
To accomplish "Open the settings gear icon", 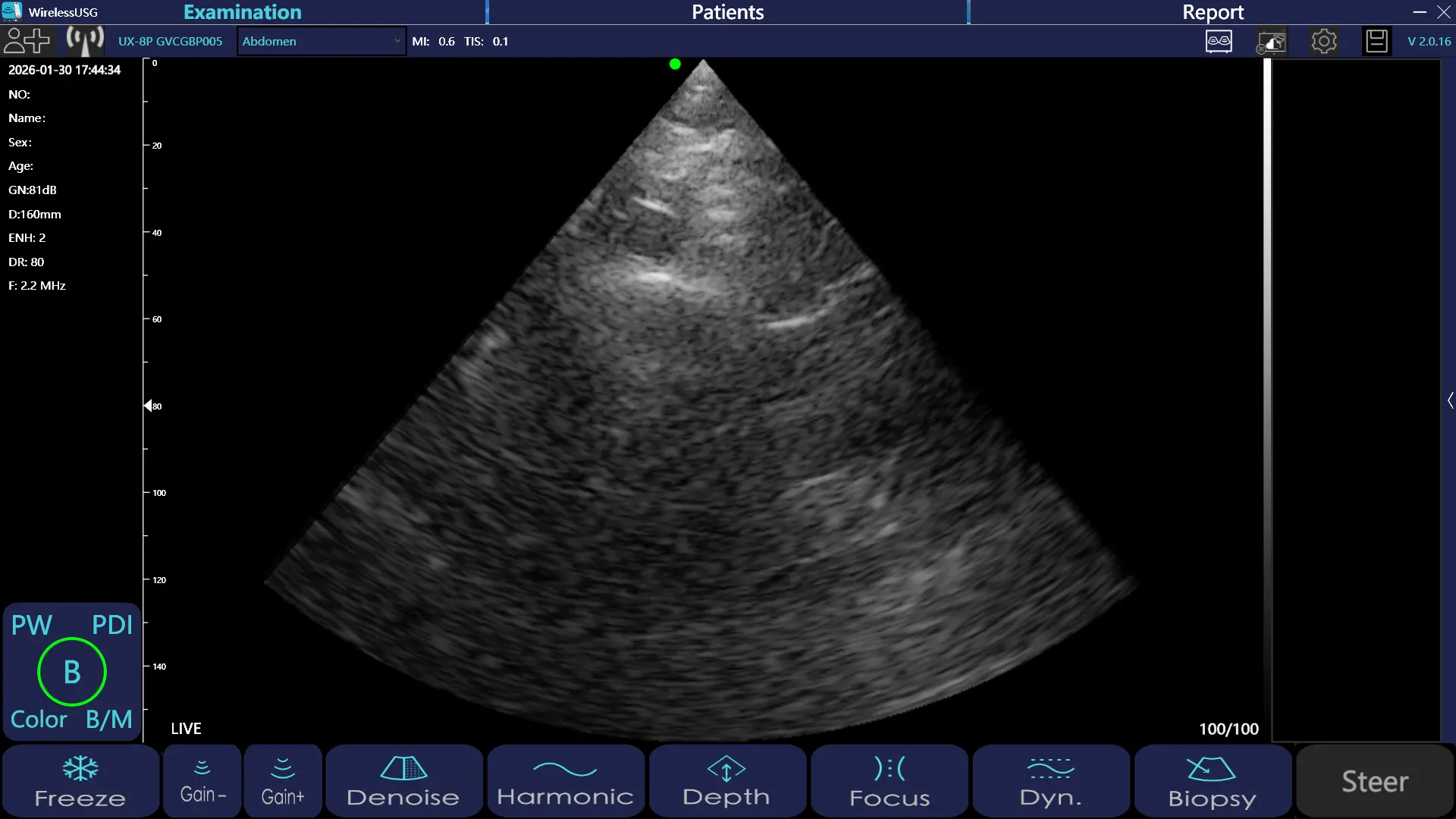I will [1323, 41].
